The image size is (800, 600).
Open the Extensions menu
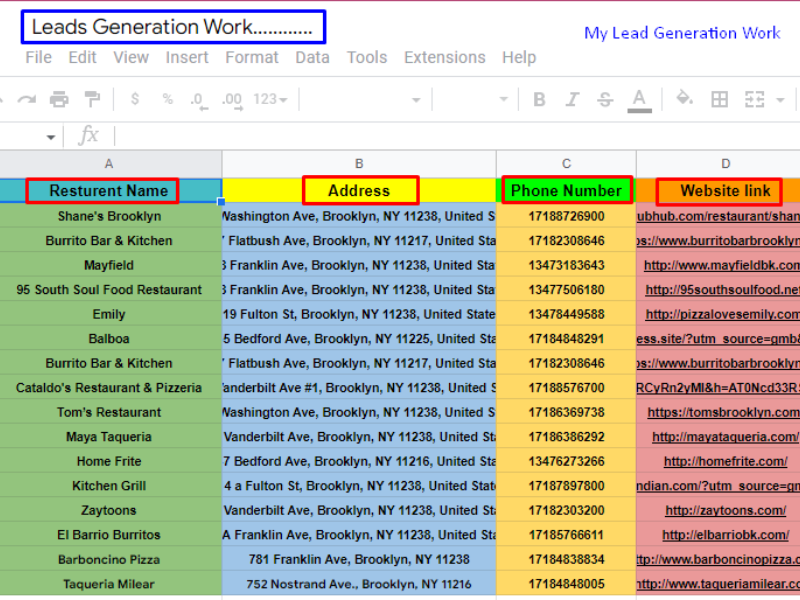444,57
